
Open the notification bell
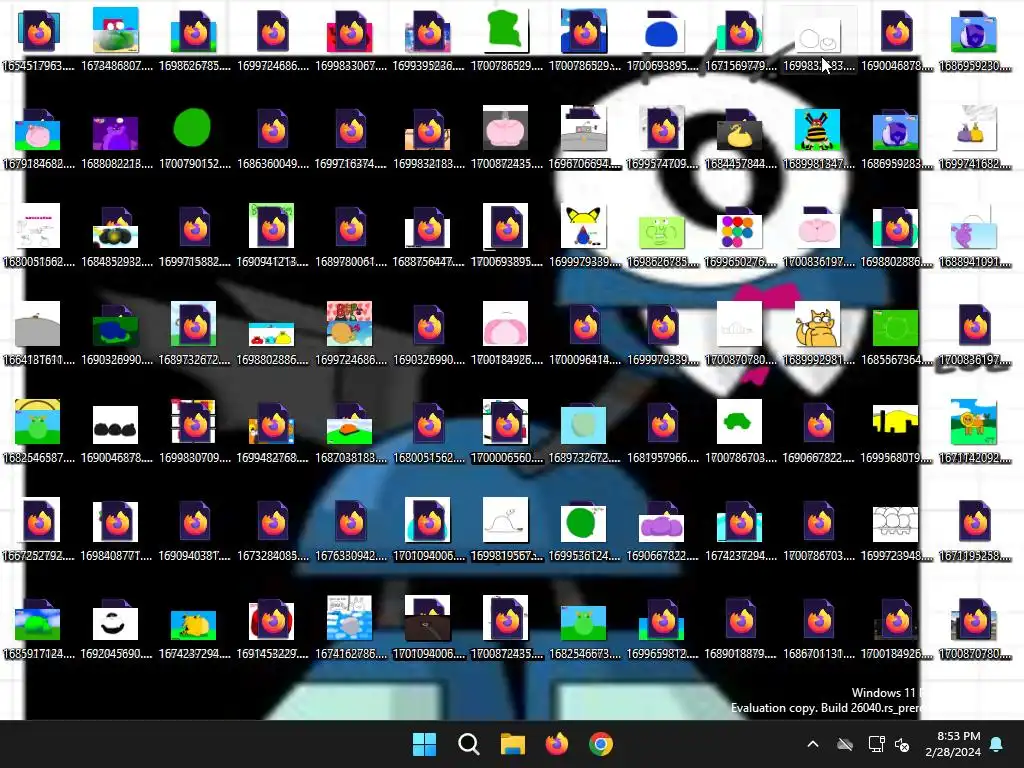pos(997,744)
